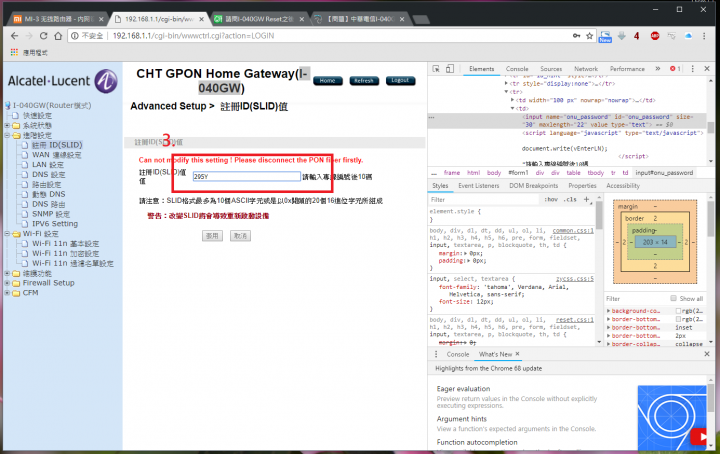
Task: Toggle the DevTools device toolbar icon
Action: [450, 69]
